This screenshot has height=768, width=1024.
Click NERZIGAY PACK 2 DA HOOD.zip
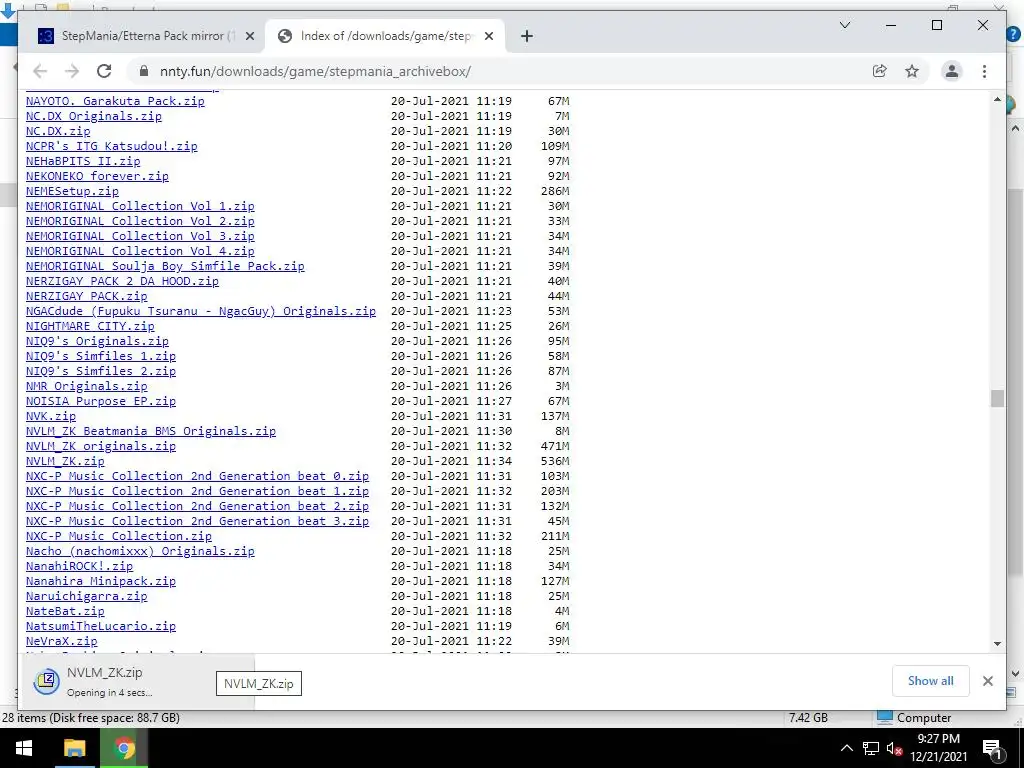click(x=122, y=281)
